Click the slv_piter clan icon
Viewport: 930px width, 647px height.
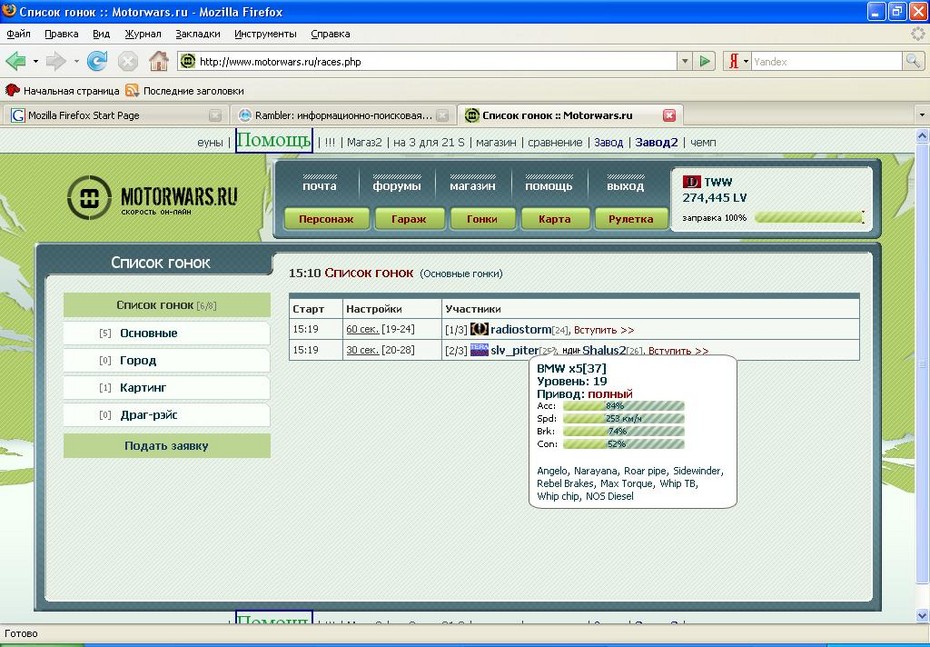coord(479,350)
